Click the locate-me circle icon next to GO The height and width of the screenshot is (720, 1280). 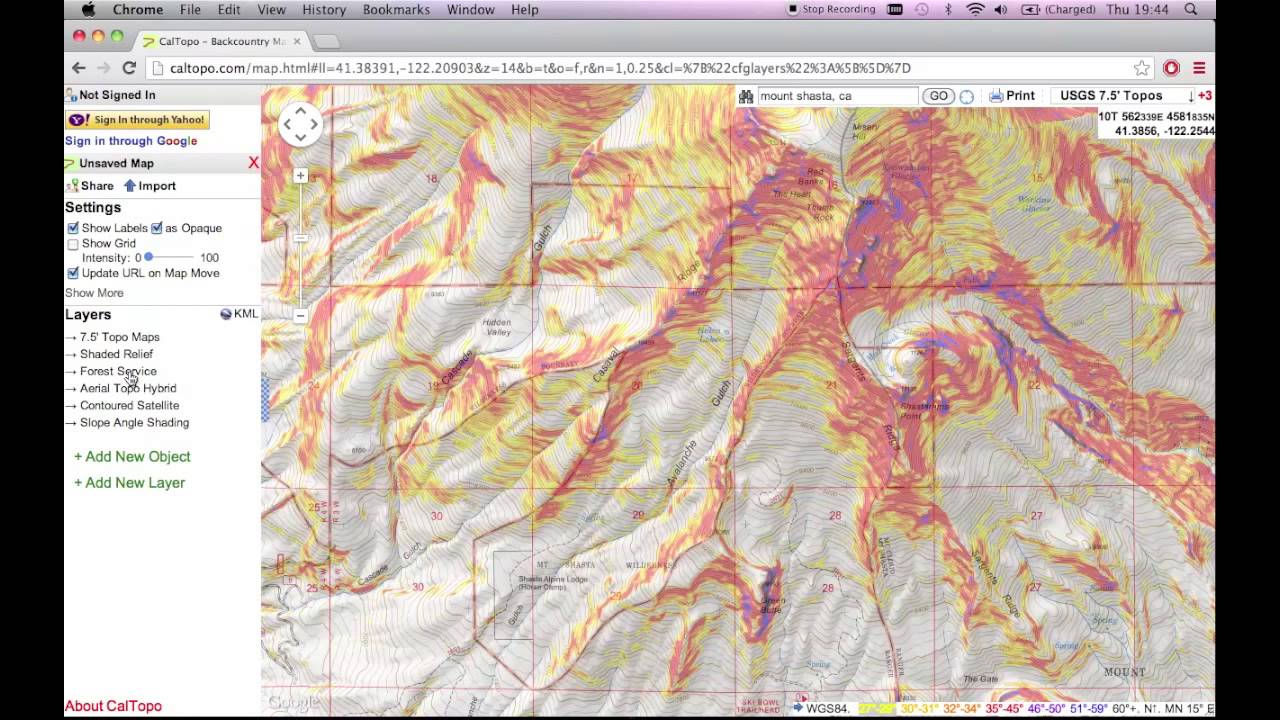click(x=966, y=96)
